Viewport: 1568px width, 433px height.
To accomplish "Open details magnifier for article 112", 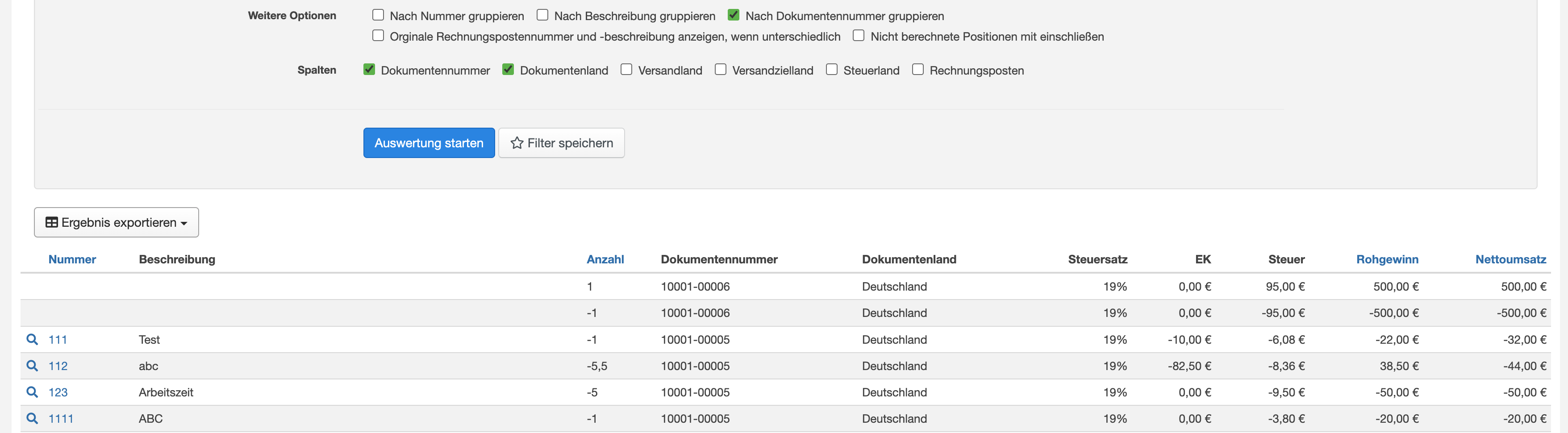I will tap(32, 366).
